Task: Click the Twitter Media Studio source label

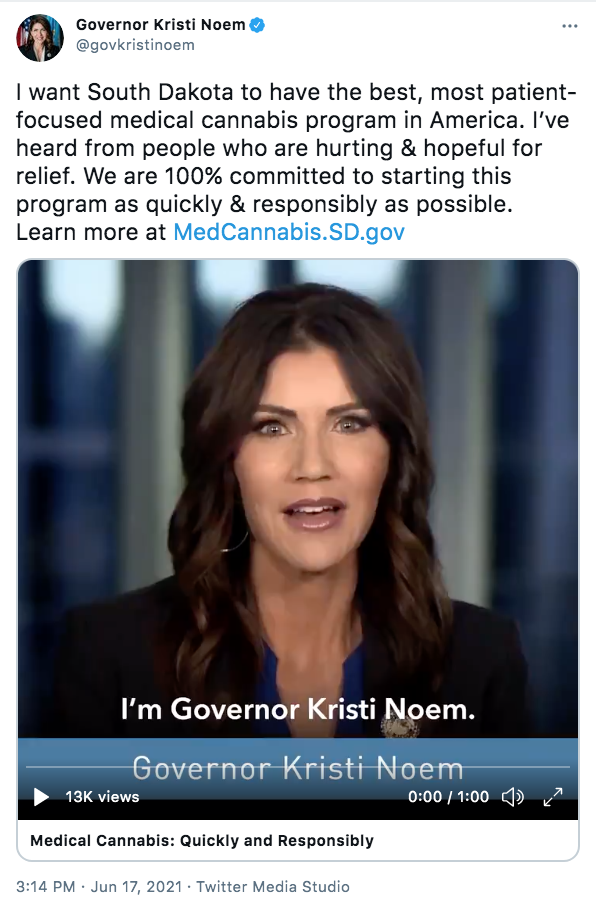Action: click(x=273, y=887)
